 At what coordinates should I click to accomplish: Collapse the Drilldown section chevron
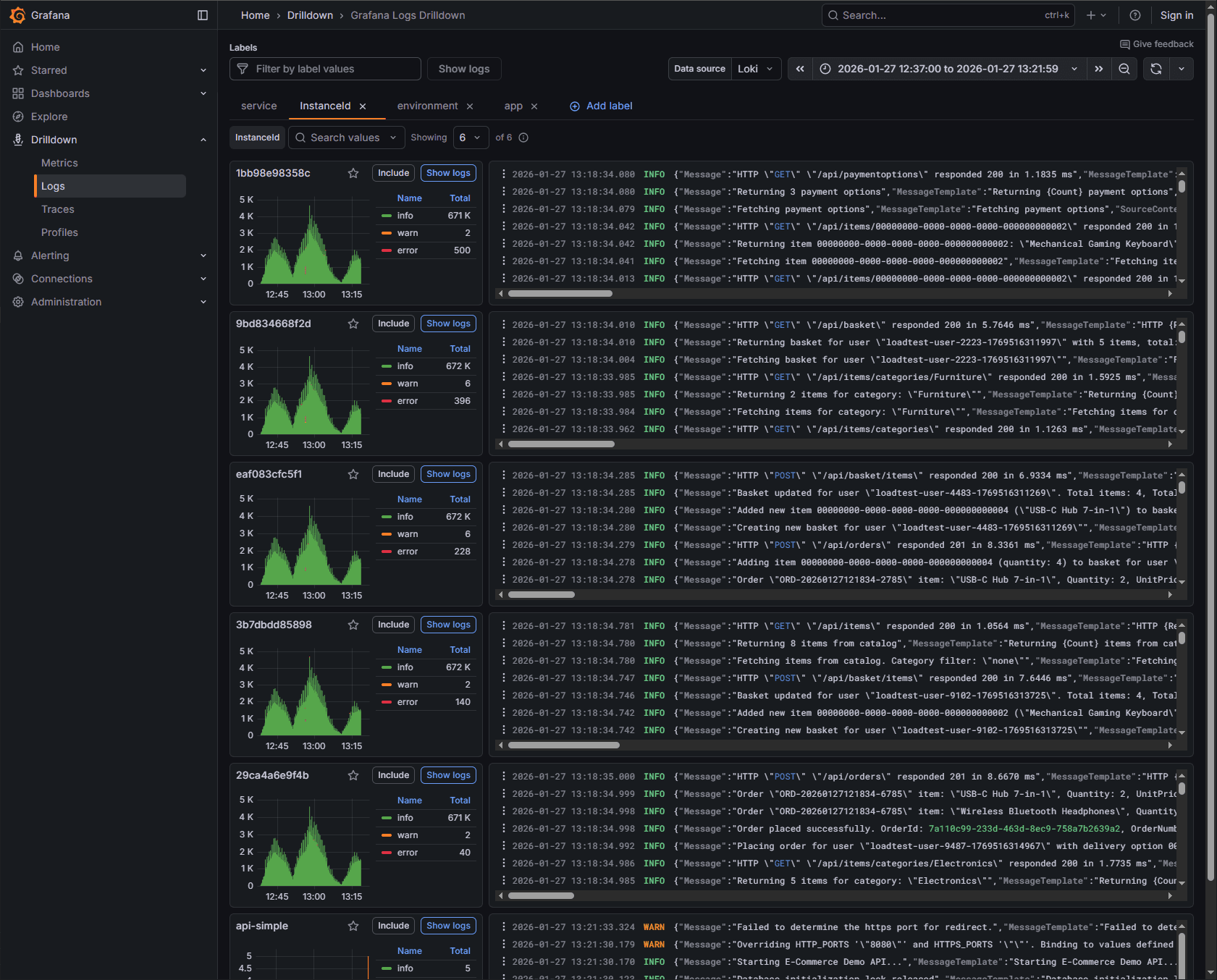tap(203, 139)
